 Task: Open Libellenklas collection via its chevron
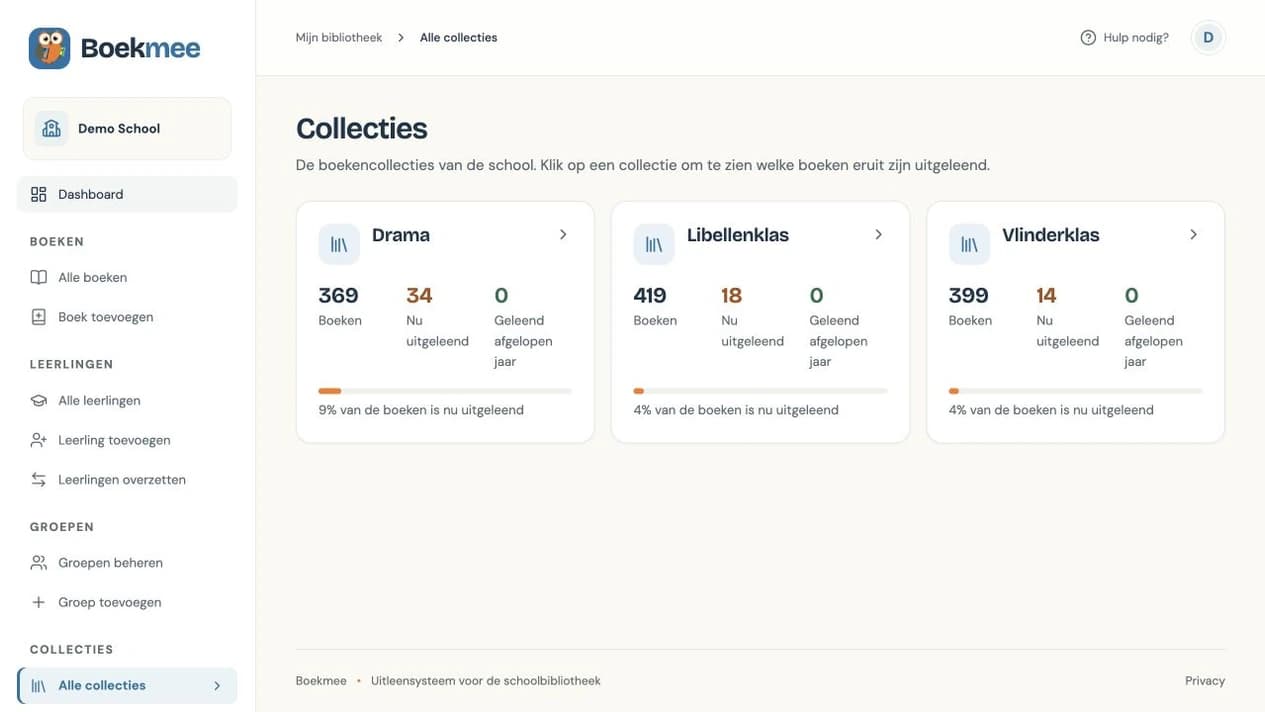[x=878, y=234]
